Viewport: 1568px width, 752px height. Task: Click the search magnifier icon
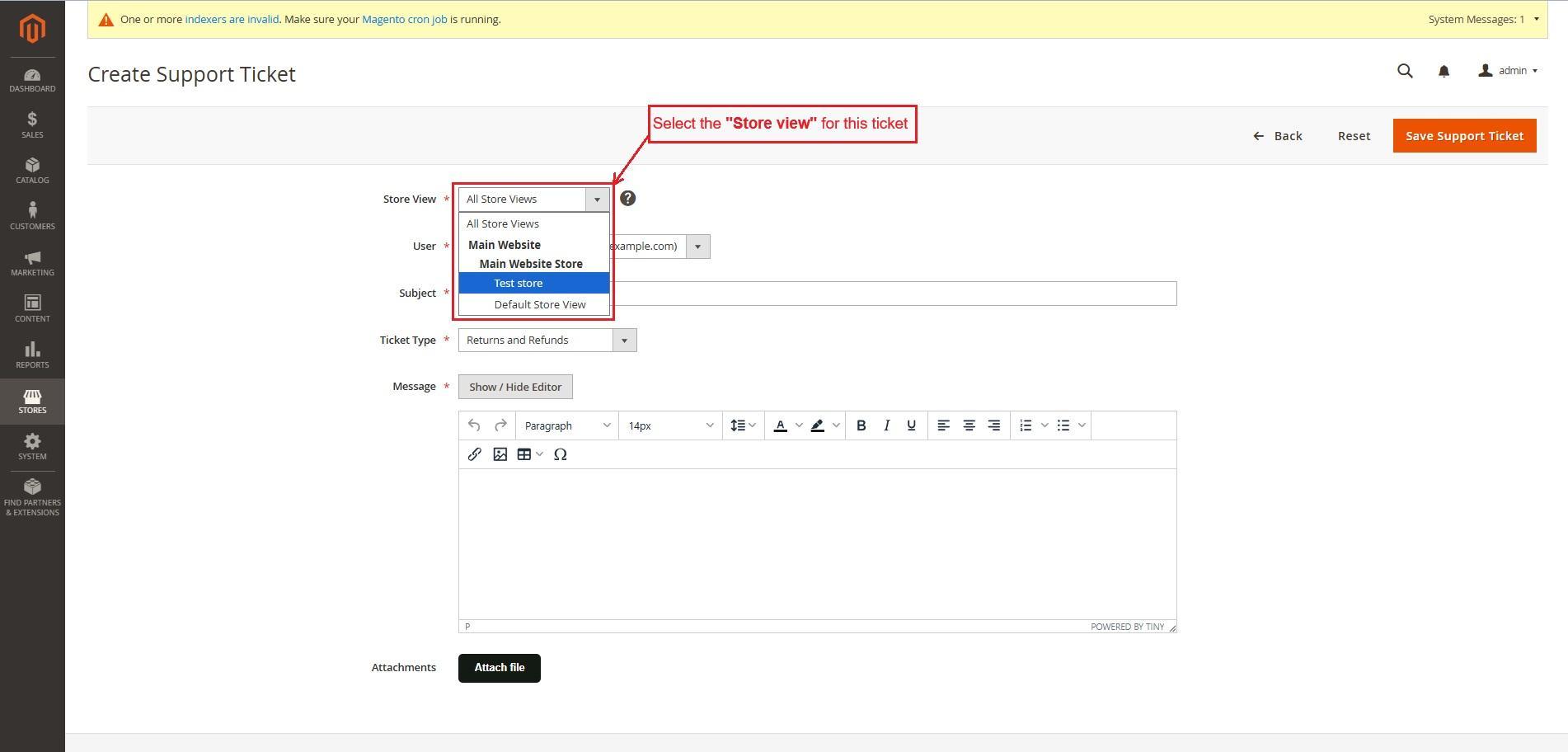1406,71
